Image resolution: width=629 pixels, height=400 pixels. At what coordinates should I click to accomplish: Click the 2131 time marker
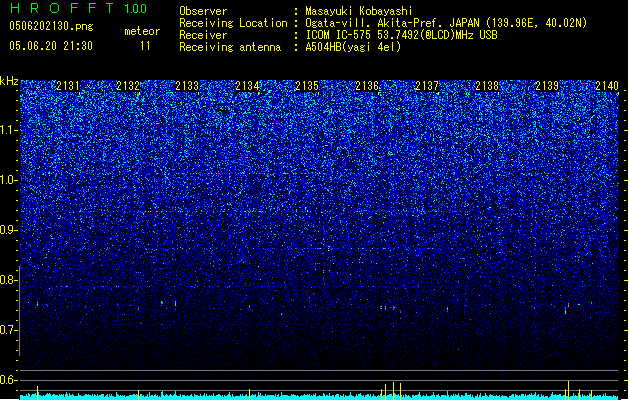pyautogui.click(x=68, y=86)
